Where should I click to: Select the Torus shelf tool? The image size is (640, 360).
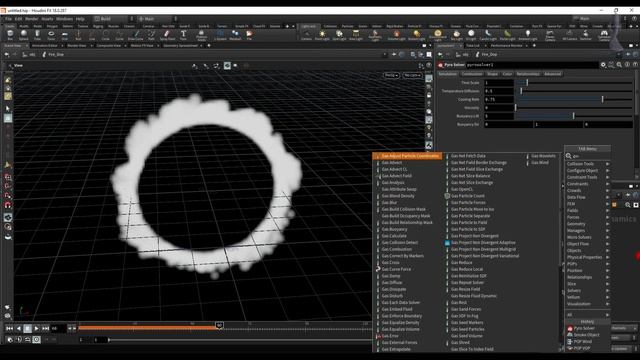(51, 35)
